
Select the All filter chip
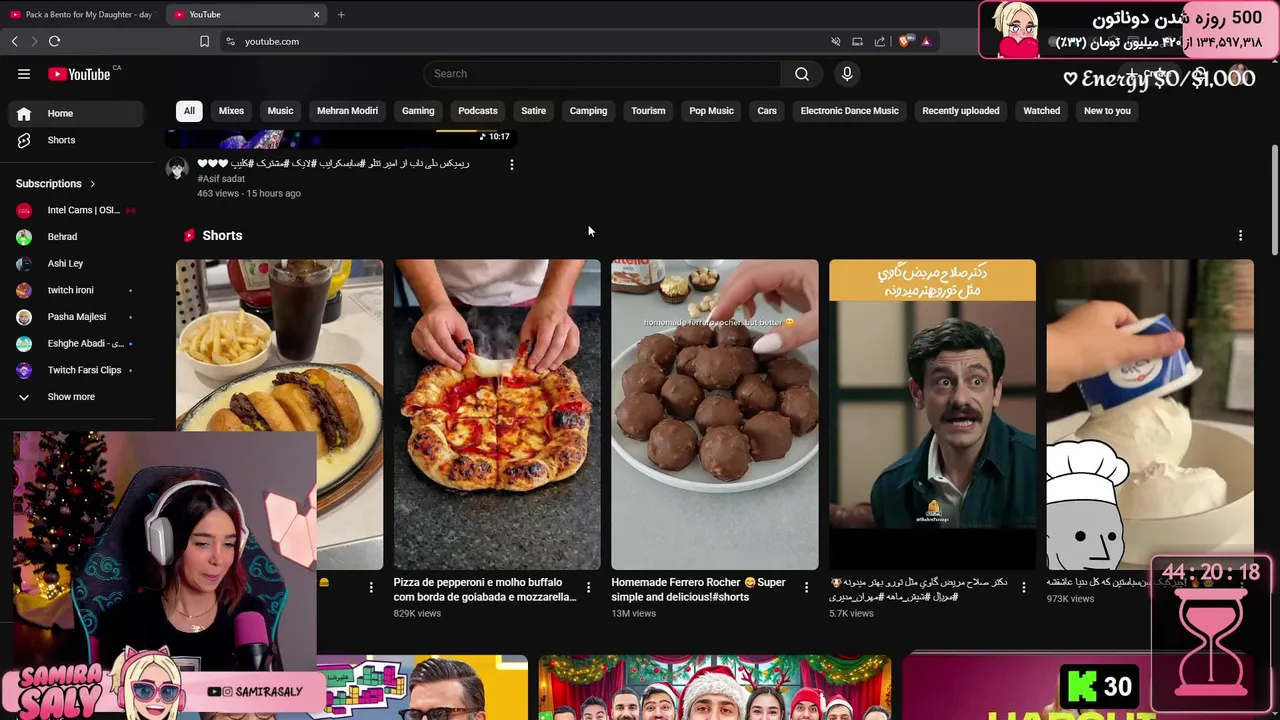coord(189,111)
